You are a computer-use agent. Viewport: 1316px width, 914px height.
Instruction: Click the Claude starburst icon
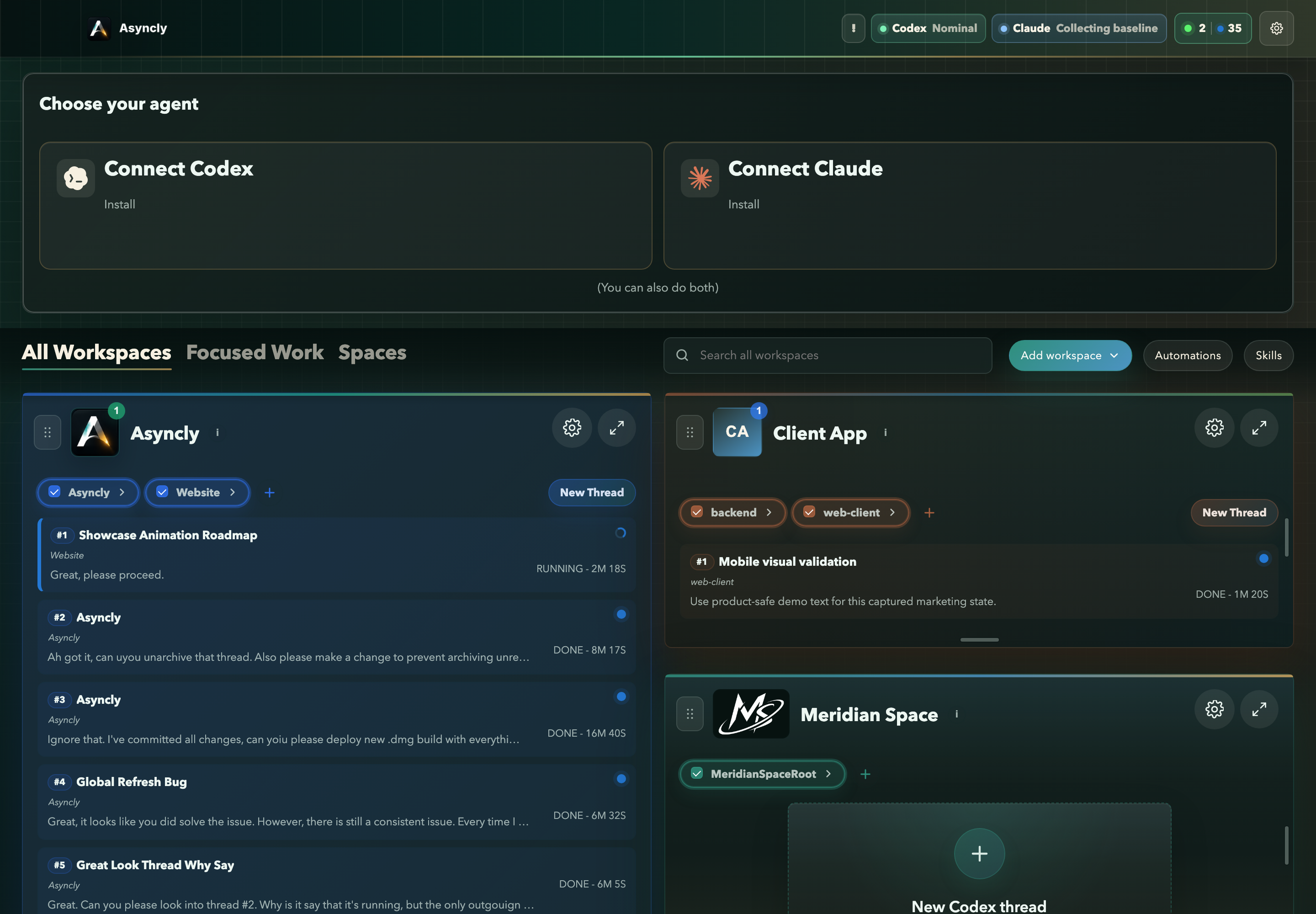pos(700,178)
